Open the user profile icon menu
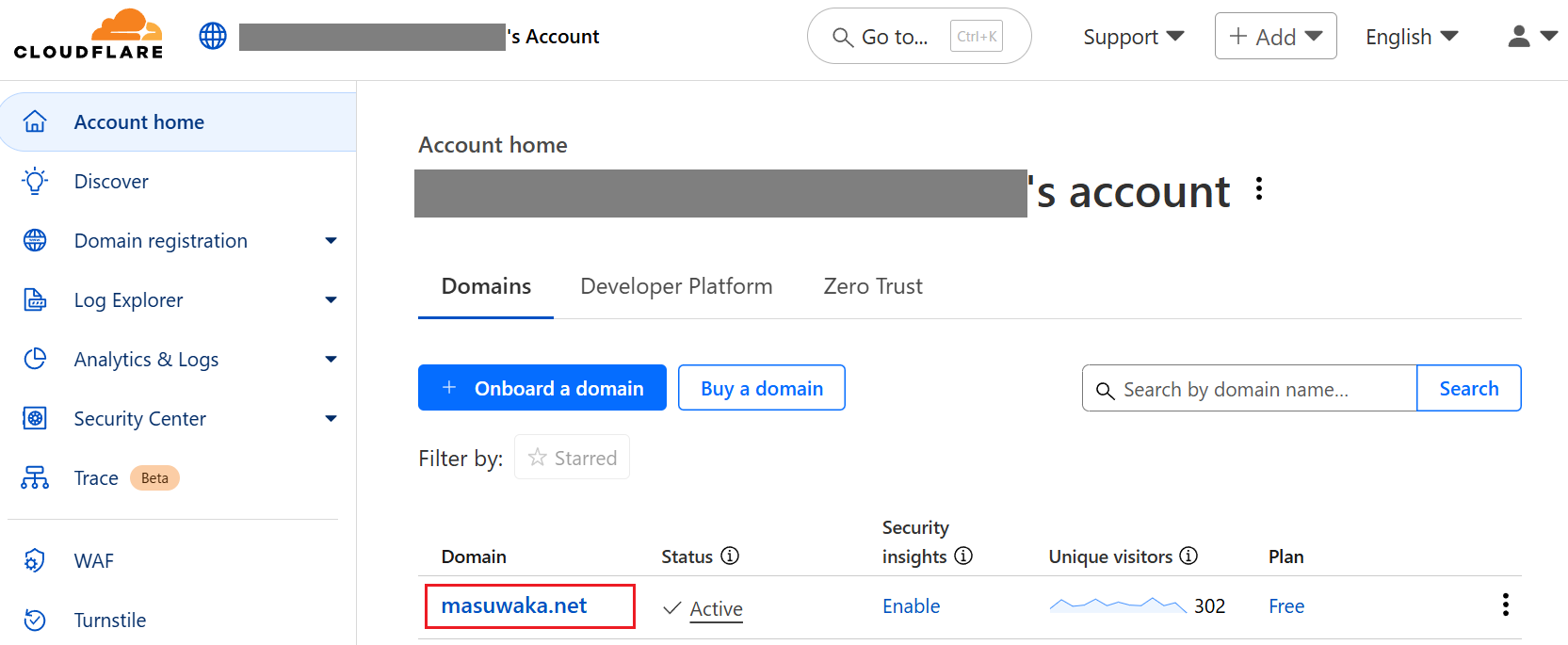This screenshot has height=645, width=1568. pyautogui.click(x=1532, y=37)
